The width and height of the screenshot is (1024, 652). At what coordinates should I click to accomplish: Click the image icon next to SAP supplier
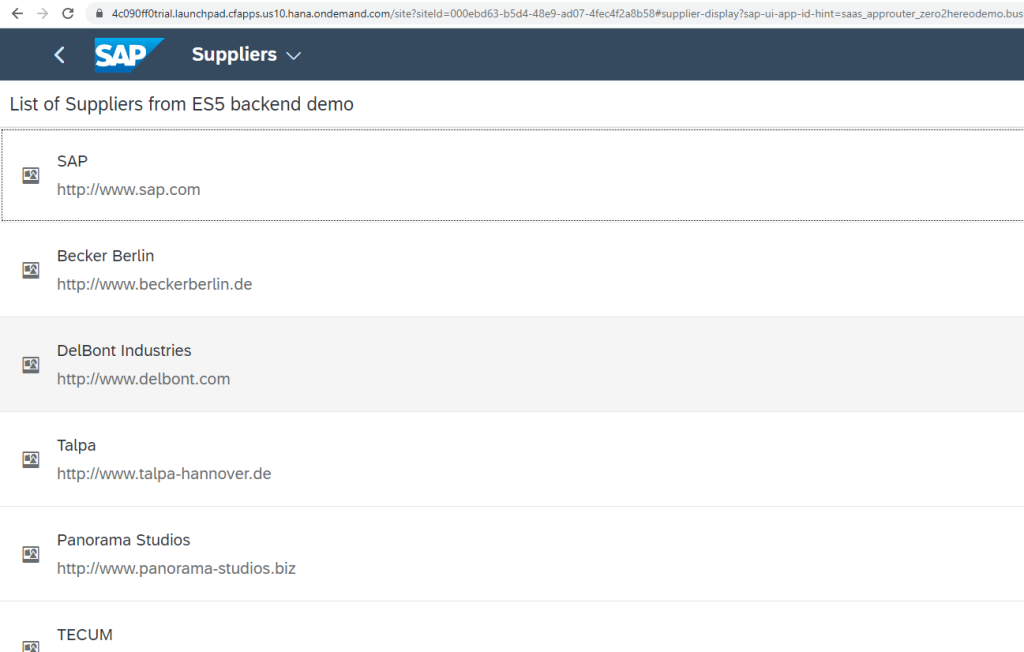(x=31, y=175)
